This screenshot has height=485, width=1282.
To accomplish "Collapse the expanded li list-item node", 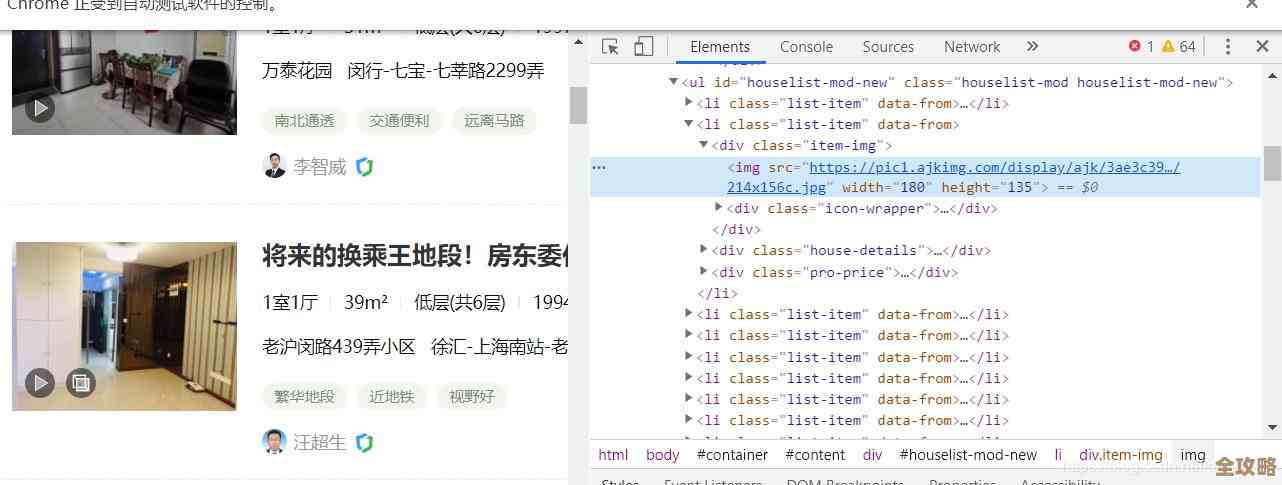I will (x=688, y=124).
